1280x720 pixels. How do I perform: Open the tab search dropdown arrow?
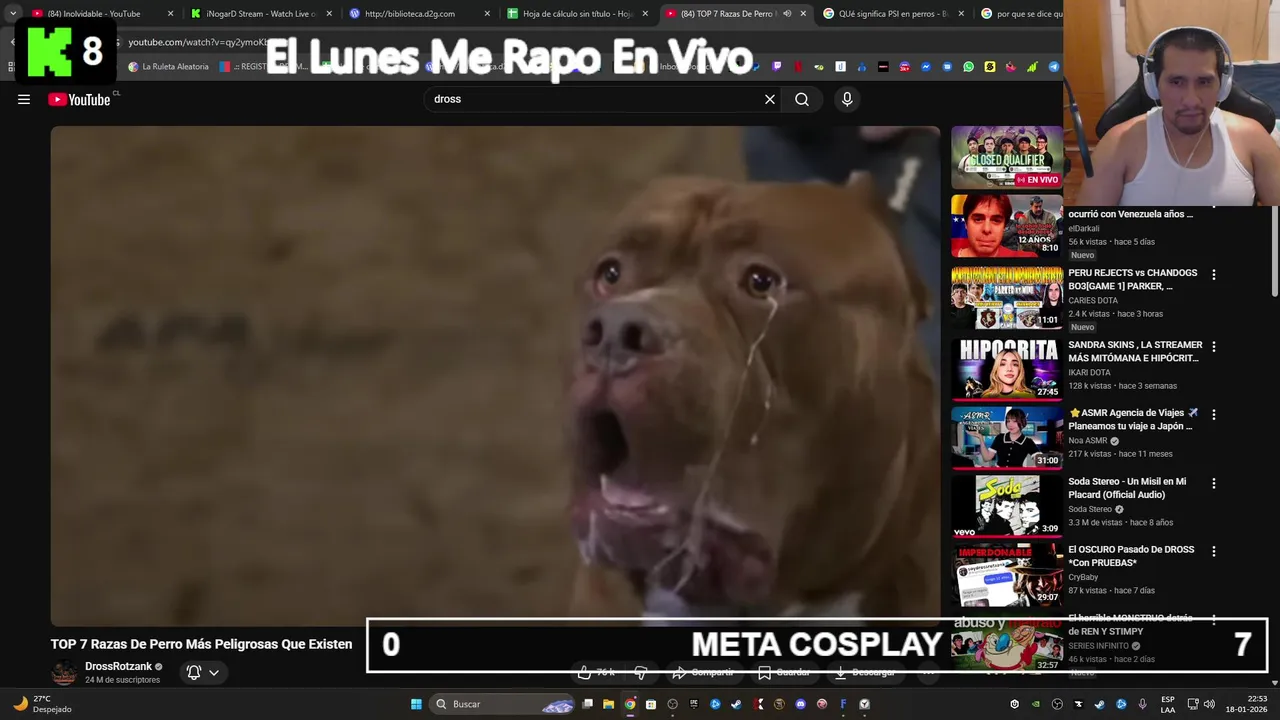[x=12, y=14]
